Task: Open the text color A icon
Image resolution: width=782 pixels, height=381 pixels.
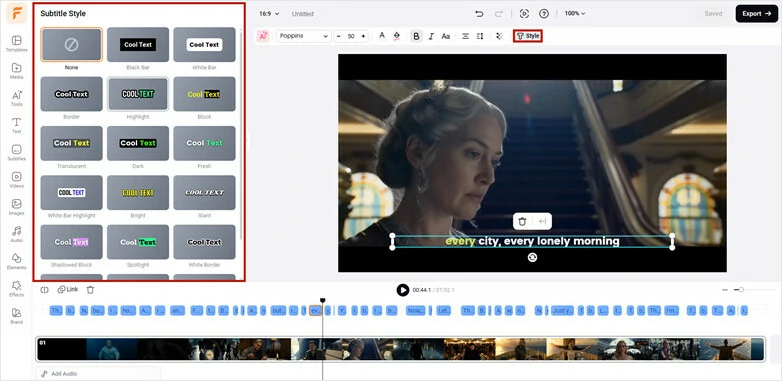Action: click(x=382, y=36)
